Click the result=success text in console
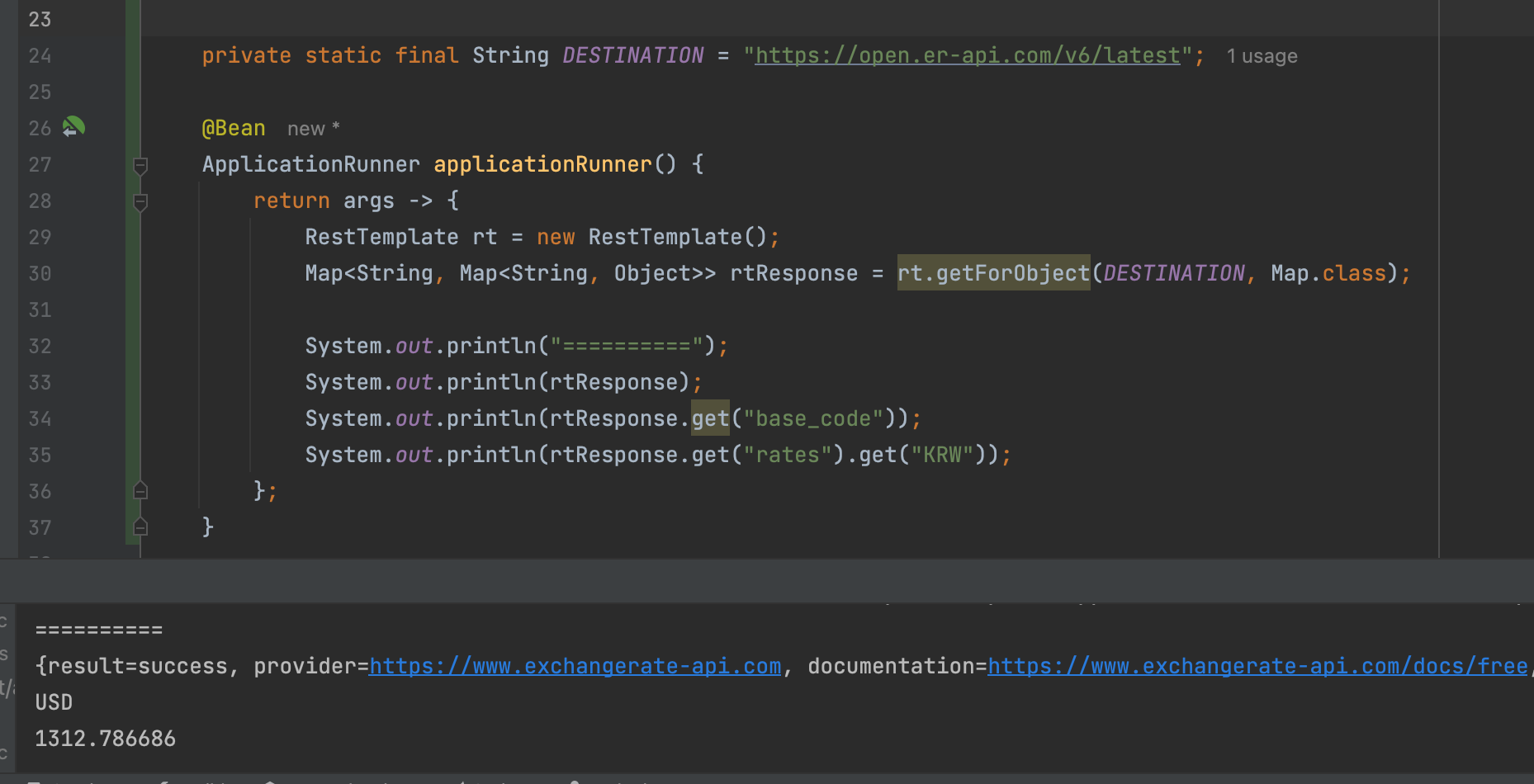 [x=138, y=666]
